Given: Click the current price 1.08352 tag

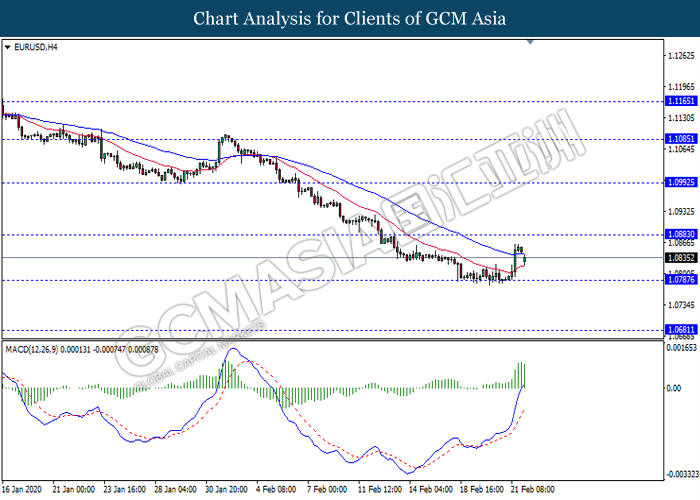Looking at the screenshot, I should point(681,257).
